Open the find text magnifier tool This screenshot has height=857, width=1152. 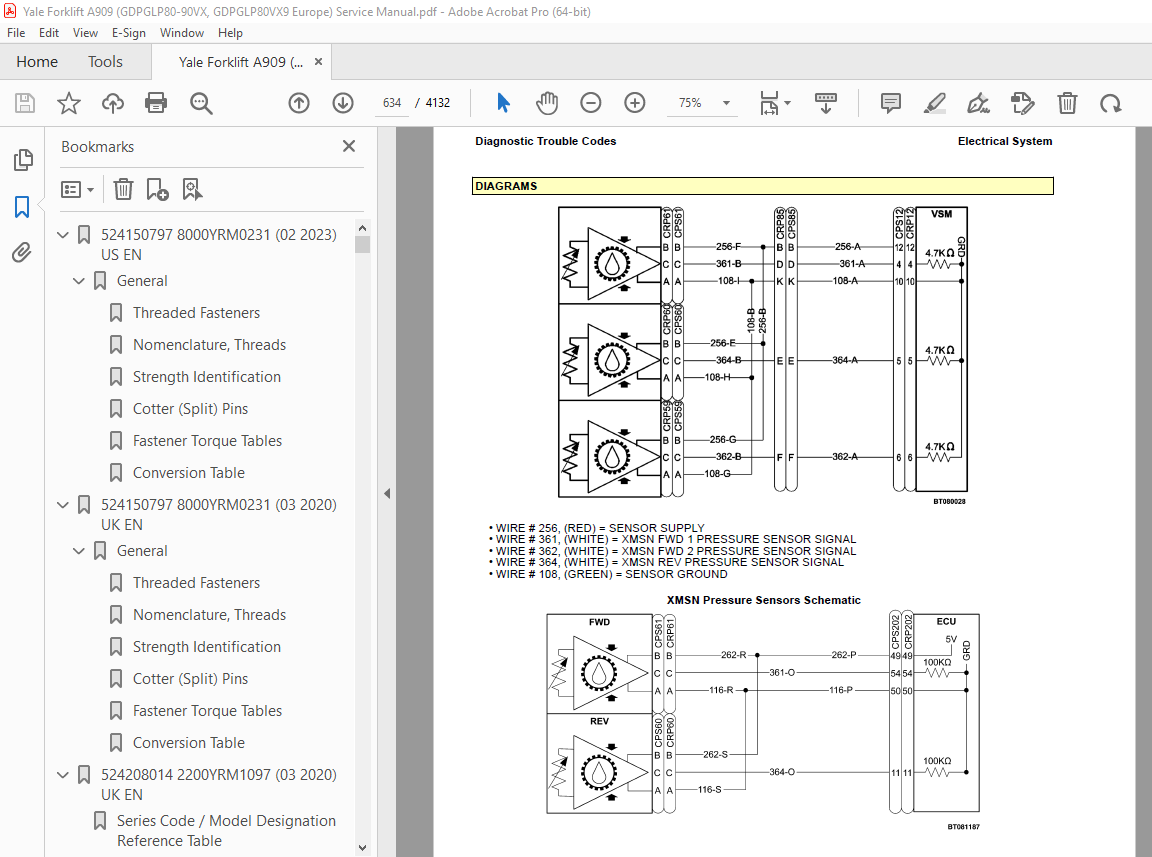point(201,103)
